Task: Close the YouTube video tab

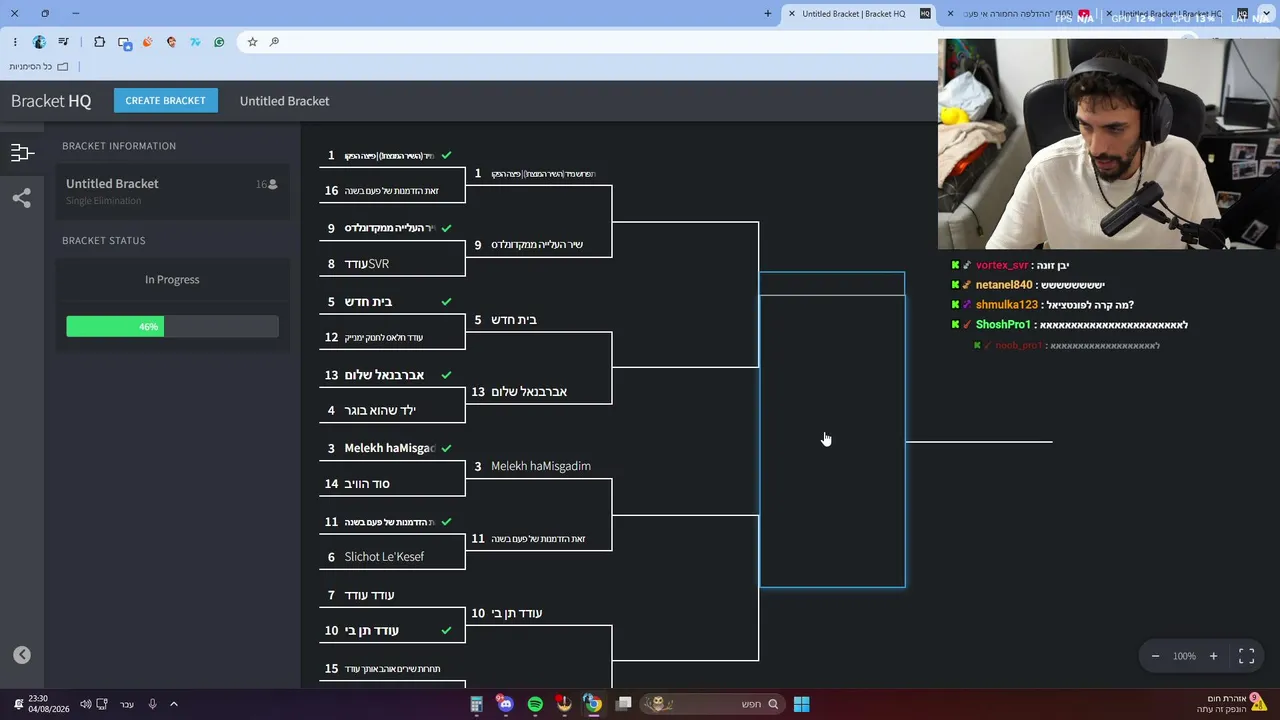Action: [x=950, y=14]
